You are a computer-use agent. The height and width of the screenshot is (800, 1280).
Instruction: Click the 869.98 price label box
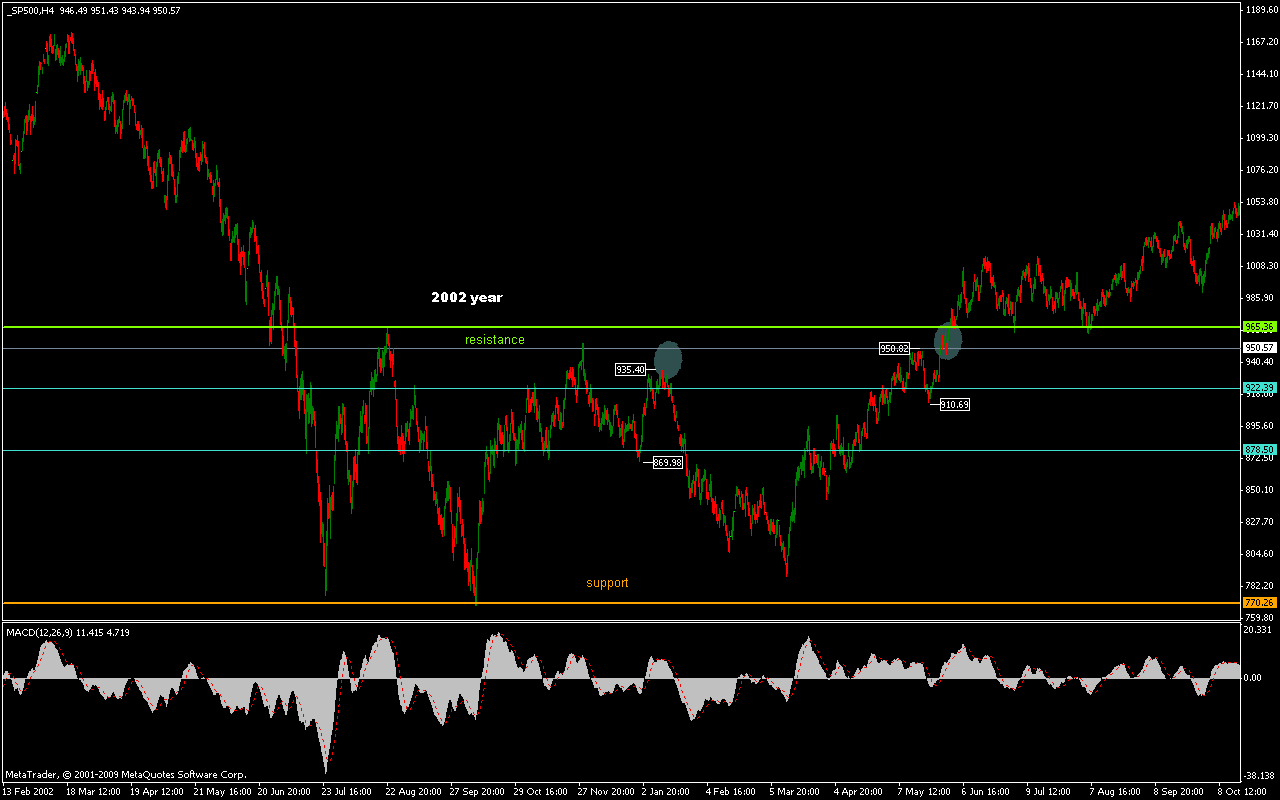click(x=667, y=462)
